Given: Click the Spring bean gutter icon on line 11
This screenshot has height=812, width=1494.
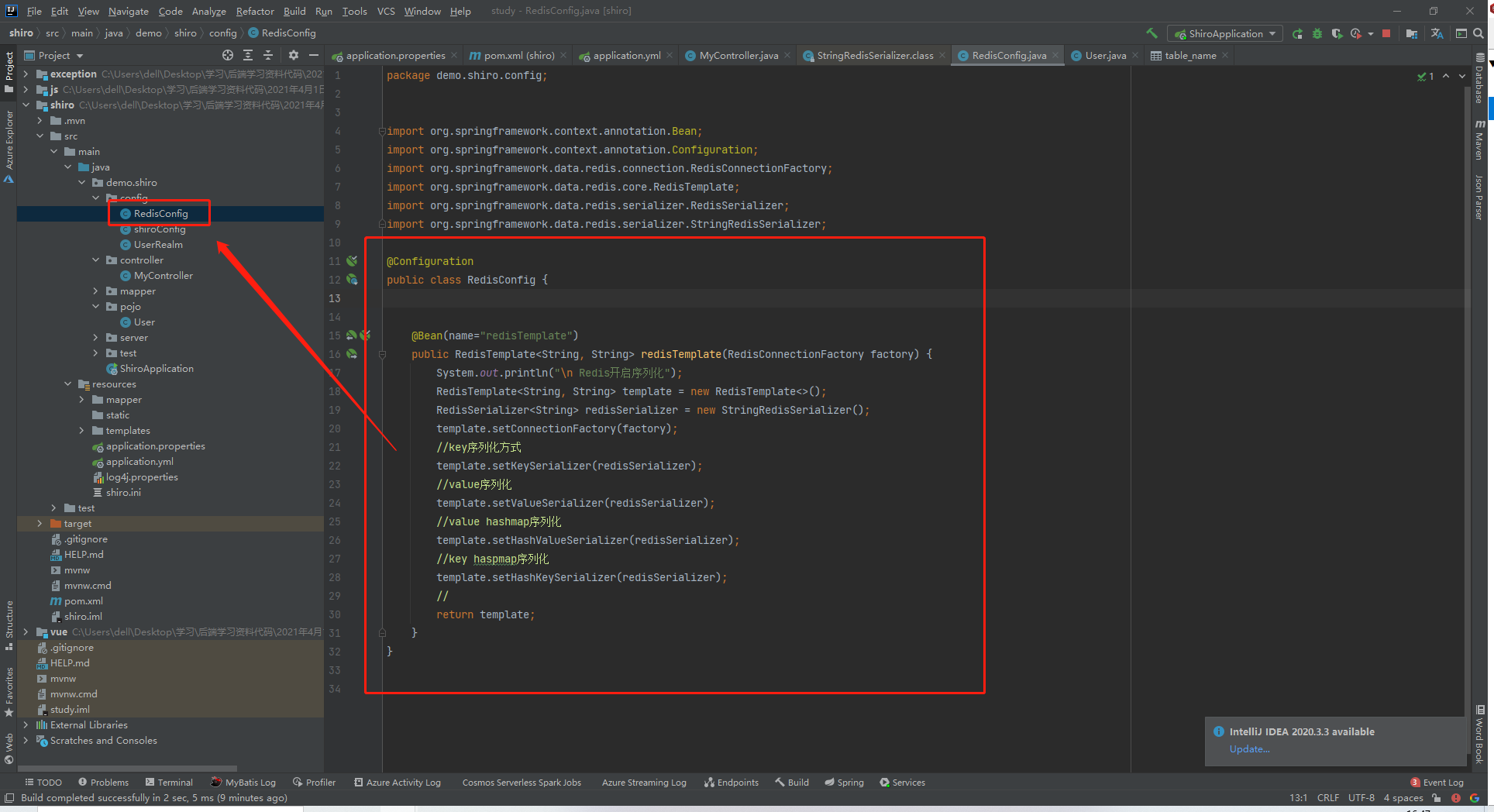Looking at the screenshot, I should click(x=352, y=261).
